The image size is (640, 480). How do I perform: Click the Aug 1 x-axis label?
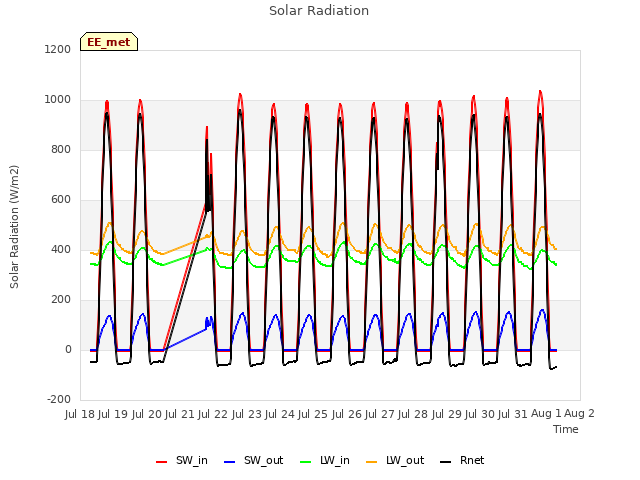point(546,414)
